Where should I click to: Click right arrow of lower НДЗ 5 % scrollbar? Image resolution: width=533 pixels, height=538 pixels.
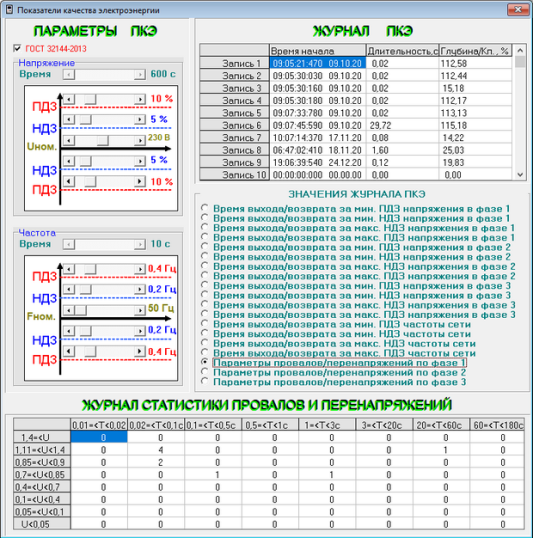(x=139, y=161)
